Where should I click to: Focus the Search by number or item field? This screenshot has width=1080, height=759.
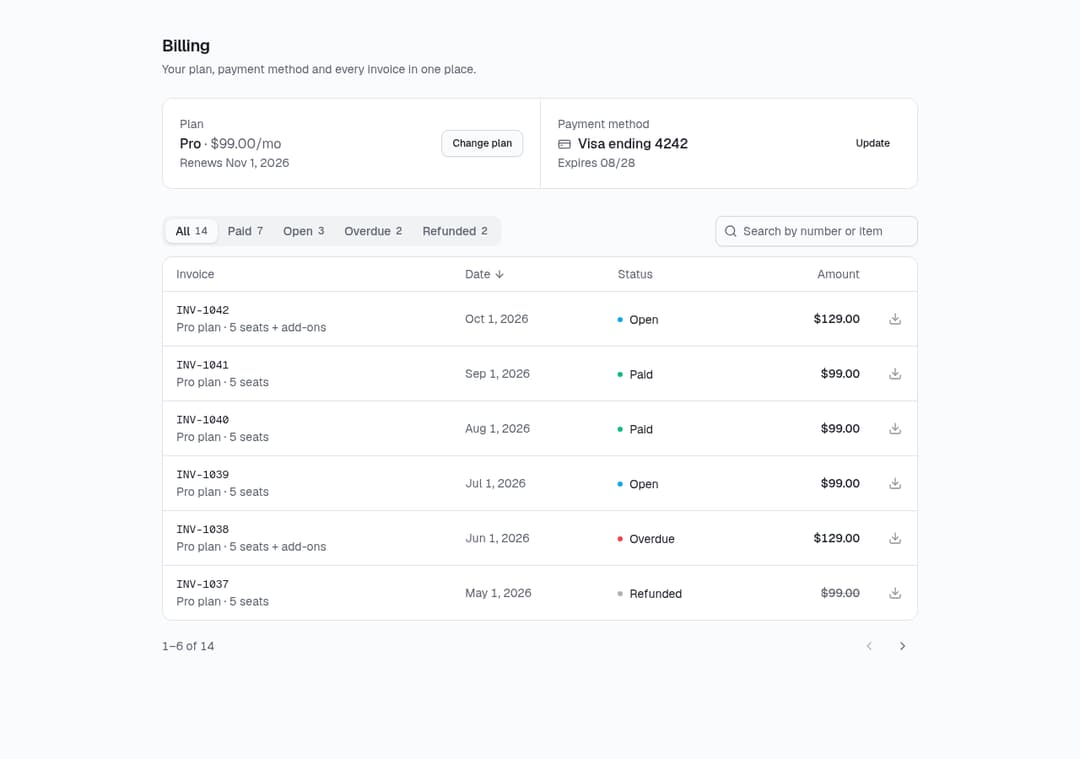[816, 231]
